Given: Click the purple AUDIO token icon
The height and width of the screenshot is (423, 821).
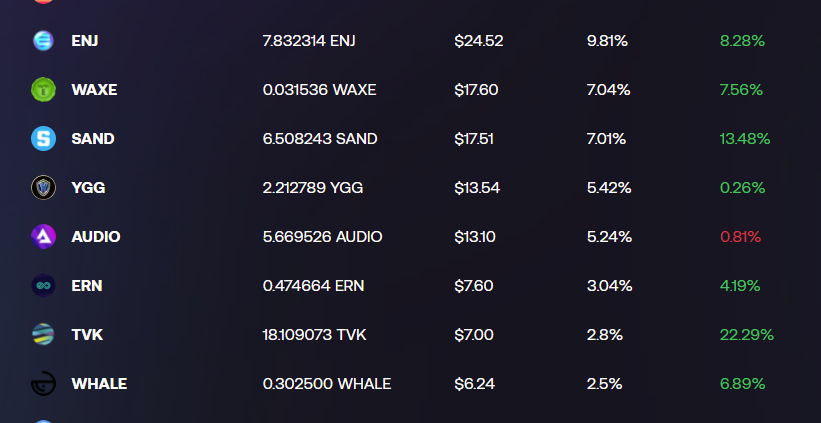Looking at the screenshot, I should tap(43, 236).
